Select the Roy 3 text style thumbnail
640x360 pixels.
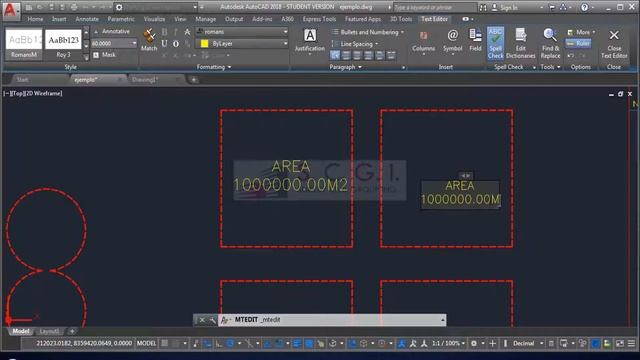(x=63, y=44)
